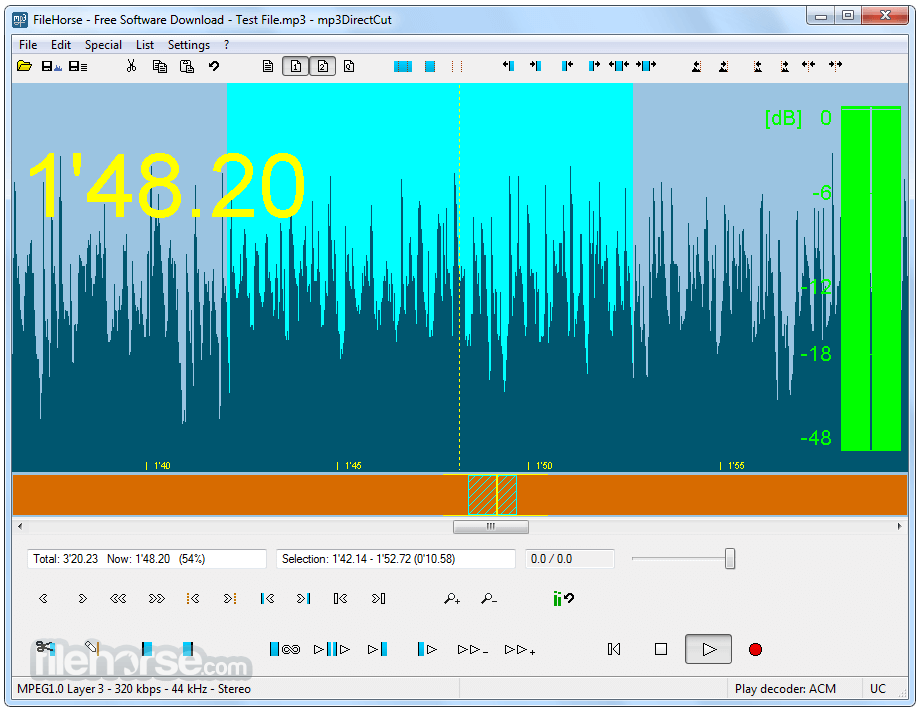This screenshot has width=920, height=711.
Task: Click the first selection-edge arrow icon
Action: click(509, 66)
